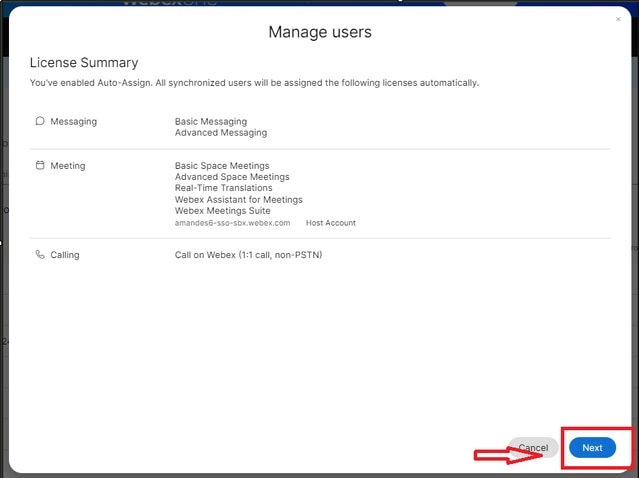
Task: Click Advanced Space Meetings text
Action: 232,176
